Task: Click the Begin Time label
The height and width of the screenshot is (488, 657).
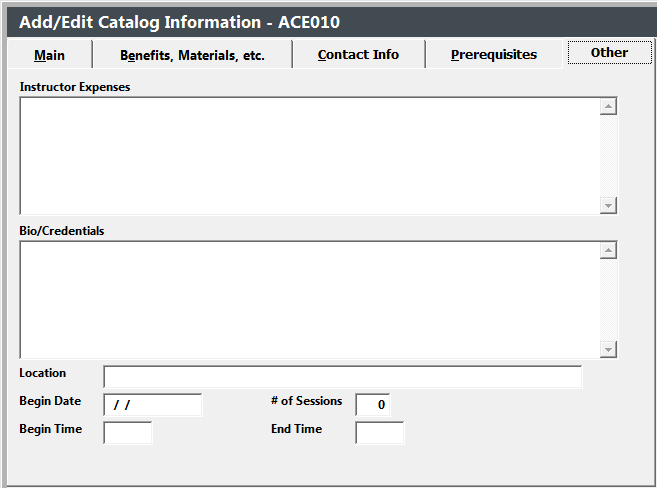Action: pos(51,429)
